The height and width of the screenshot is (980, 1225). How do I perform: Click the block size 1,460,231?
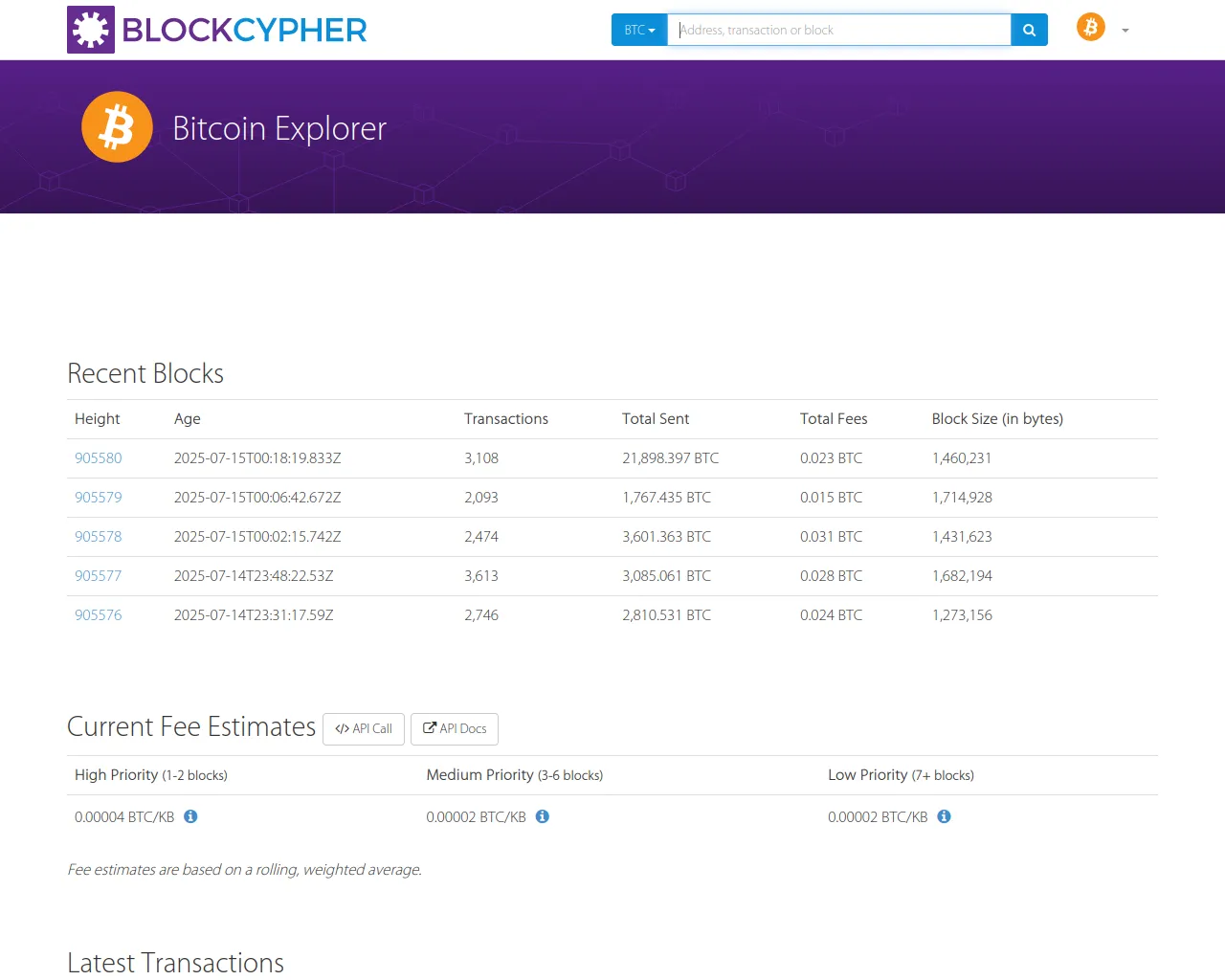962,458
